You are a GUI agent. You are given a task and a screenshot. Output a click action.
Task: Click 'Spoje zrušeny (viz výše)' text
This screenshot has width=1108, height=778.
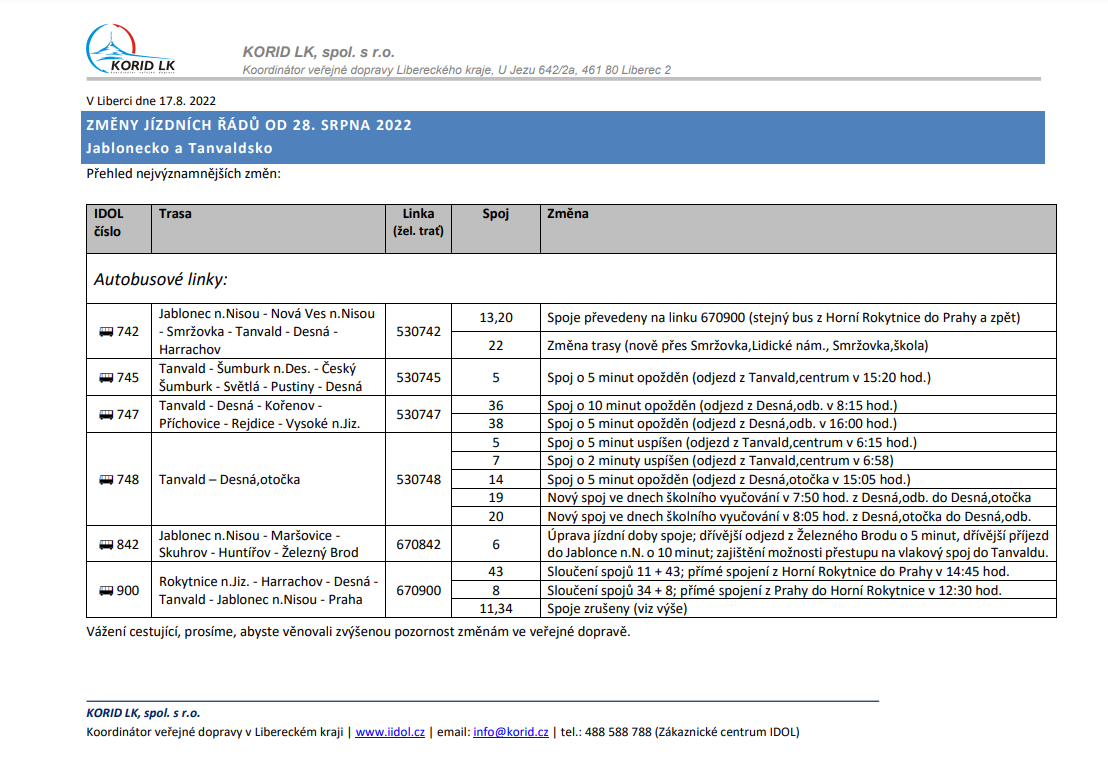point(617,608)
